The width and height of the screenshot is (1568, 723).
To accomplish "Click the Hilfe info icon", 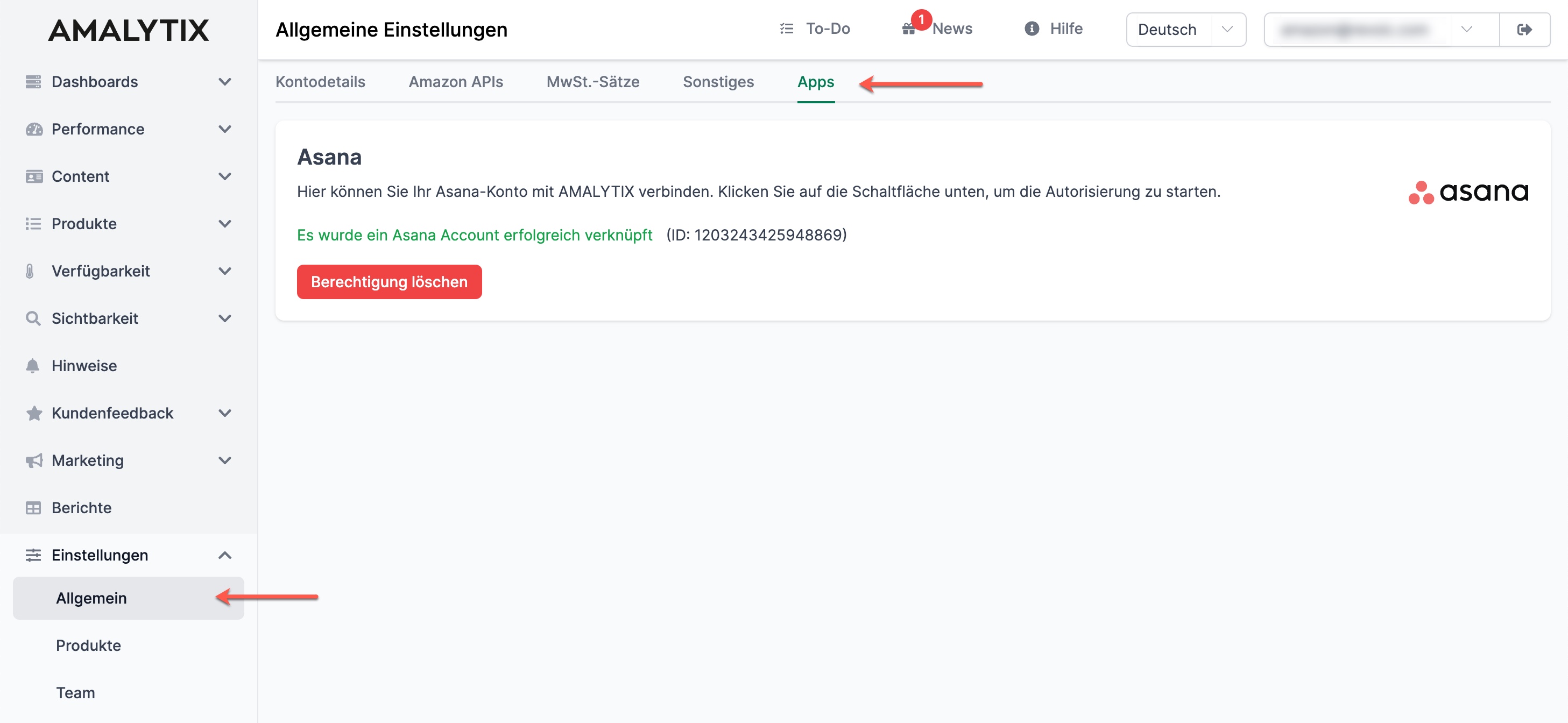I will 1032,29.
